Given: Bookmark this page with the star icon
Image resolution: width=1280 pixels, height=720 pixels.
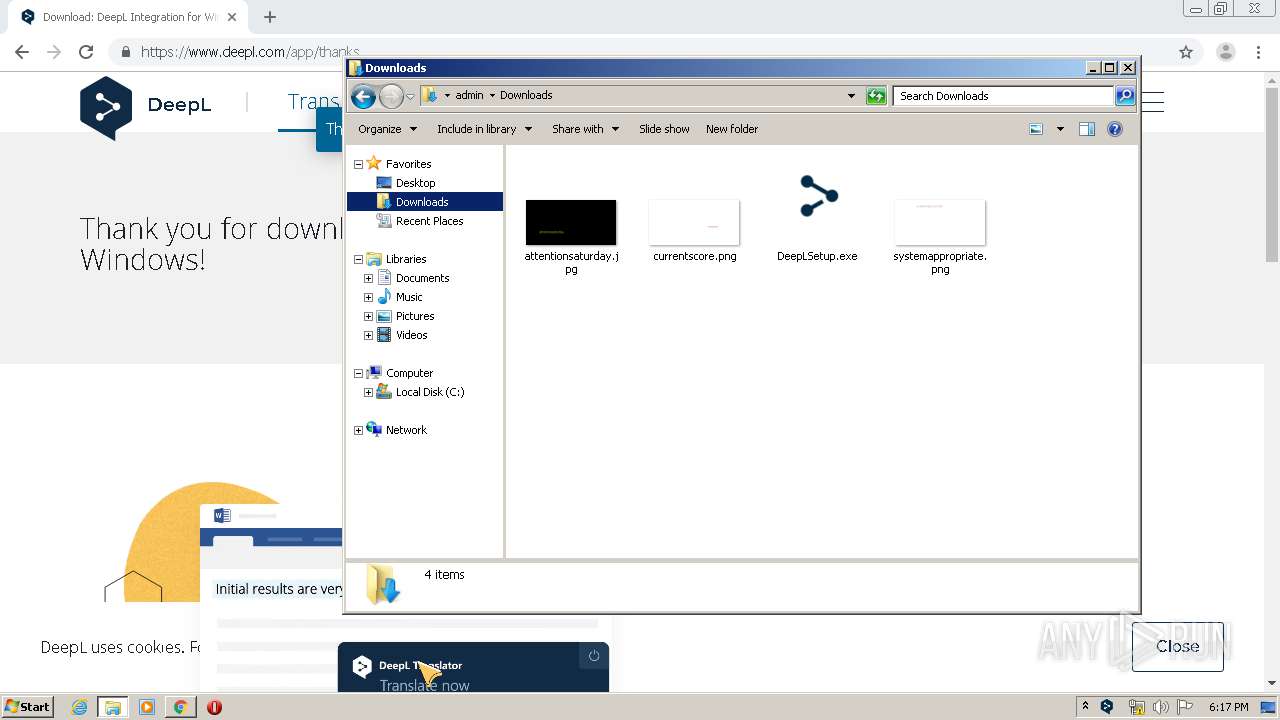Looking at the screenshot, I should tap(1186, 52).
